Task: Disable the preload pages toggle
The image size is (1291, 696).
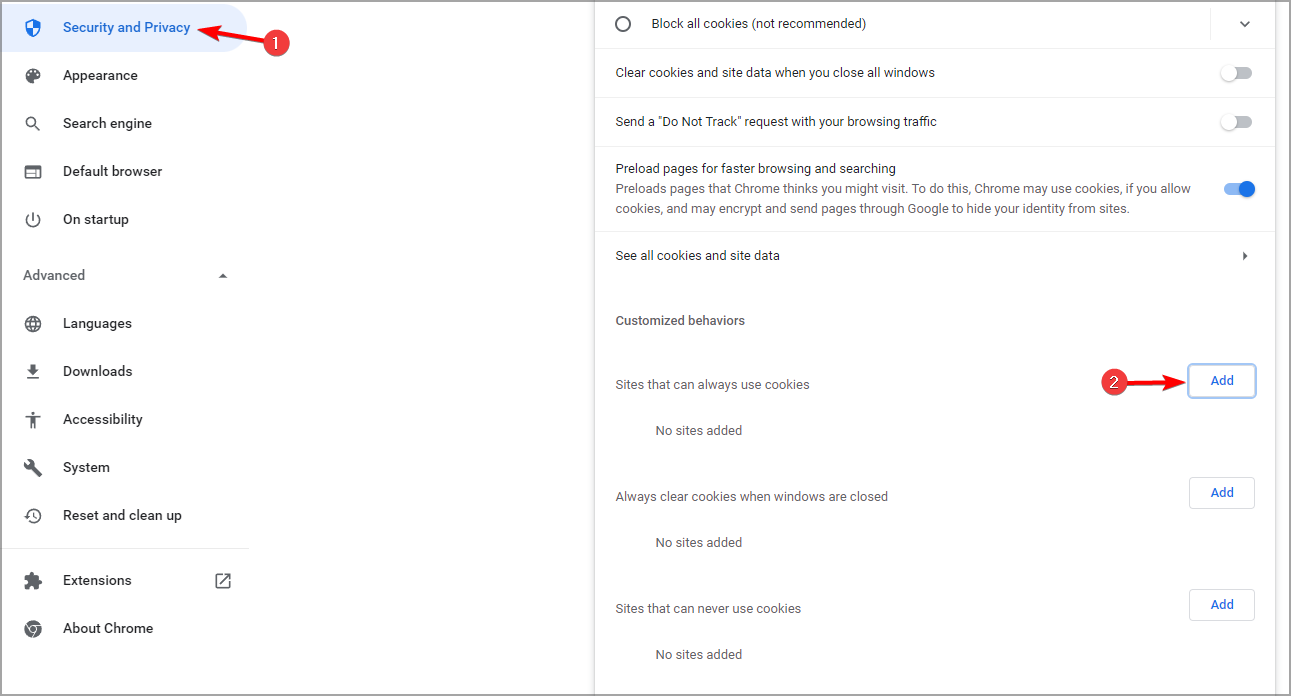Action: [1239, 189]
